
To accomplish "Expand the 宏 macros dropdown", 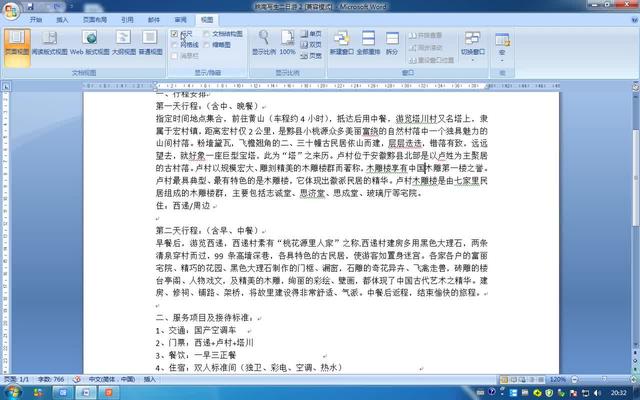I will click(502, 47).
